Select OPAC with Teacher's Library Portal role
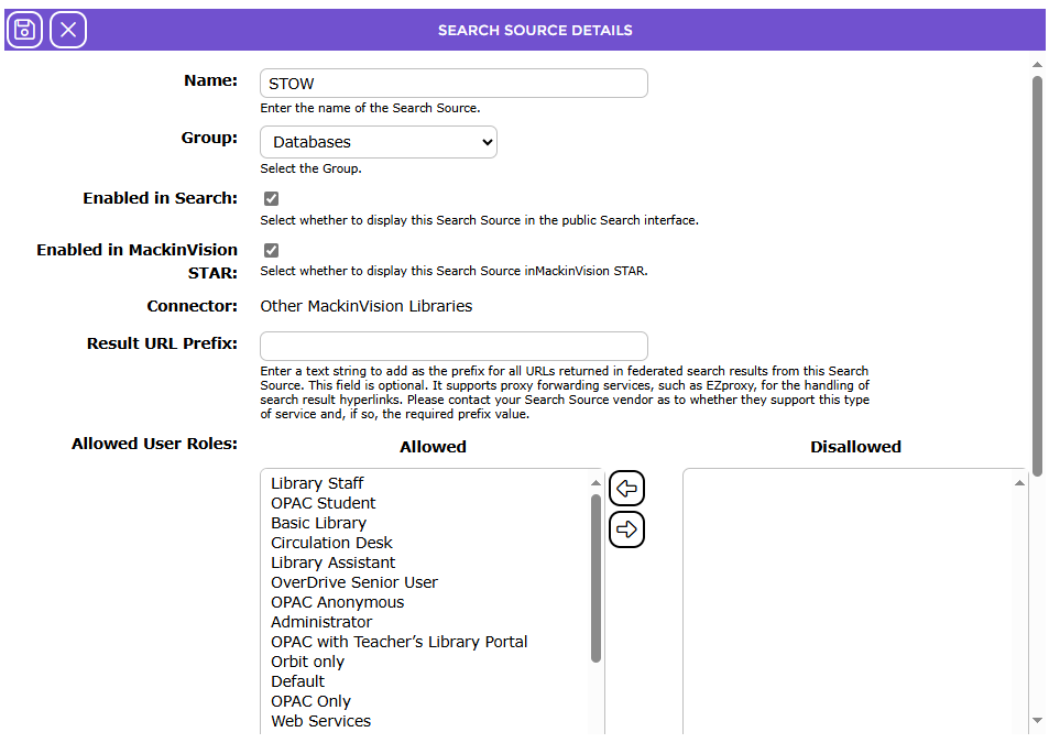Screen dimensions: 1050x735 (x=399, y=641)
